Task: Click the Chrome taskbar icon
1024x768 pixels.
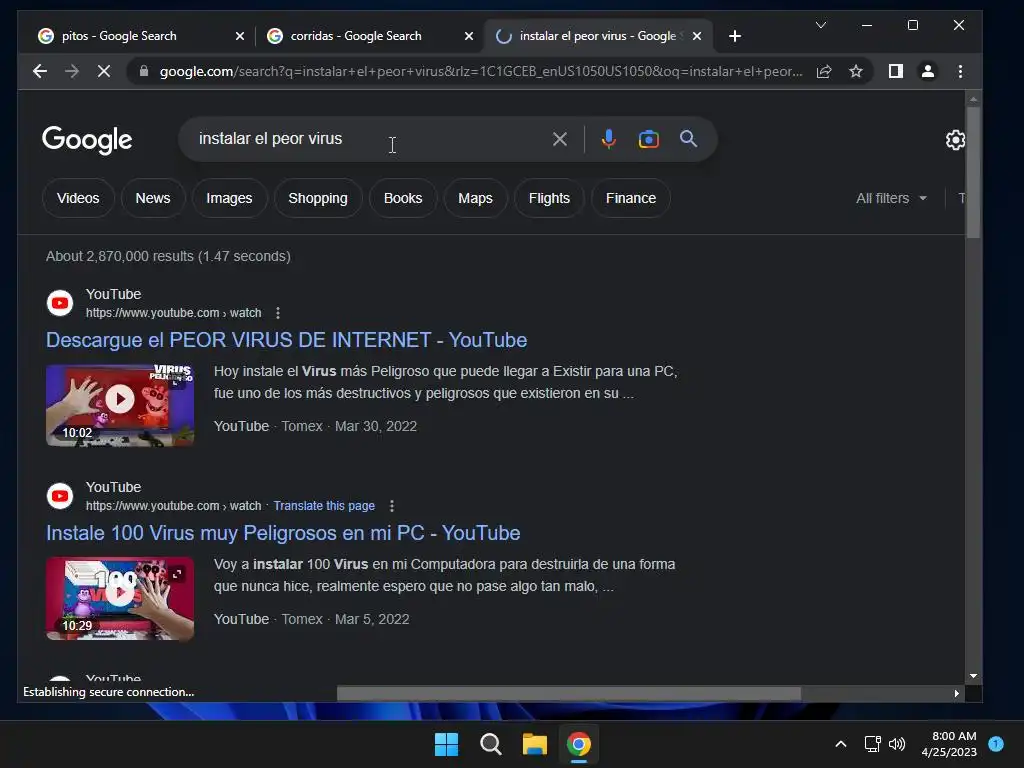Action: tap(579, 744)
